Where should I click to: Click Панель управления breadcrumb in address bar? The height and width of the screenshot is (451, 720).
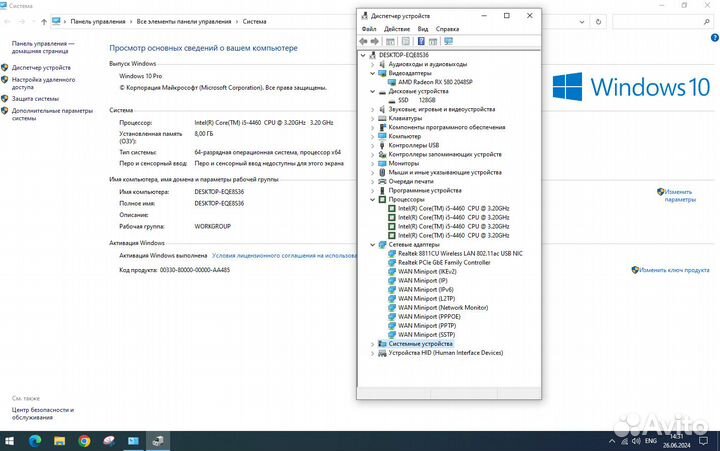point(98,22)
